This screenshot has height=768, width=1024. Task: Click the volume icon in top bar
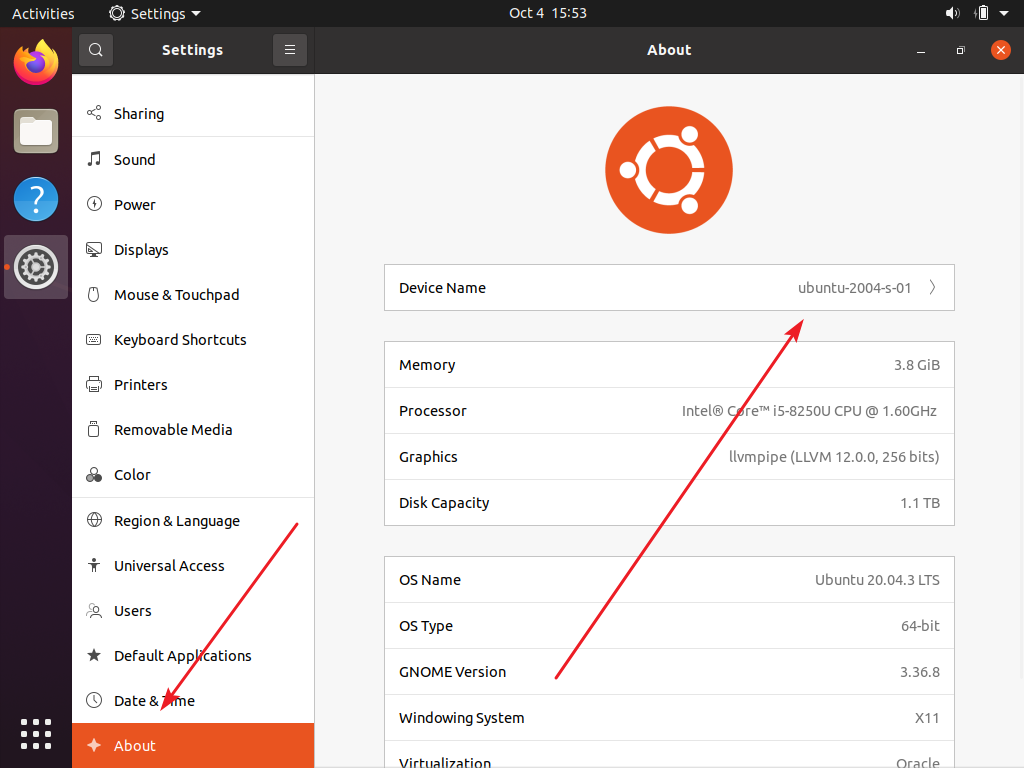[x=953, y=13]
